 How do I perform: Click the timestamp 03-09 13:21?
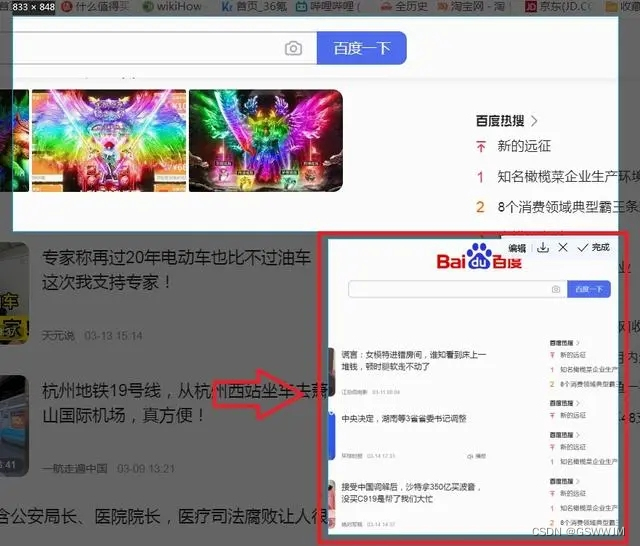146,468
